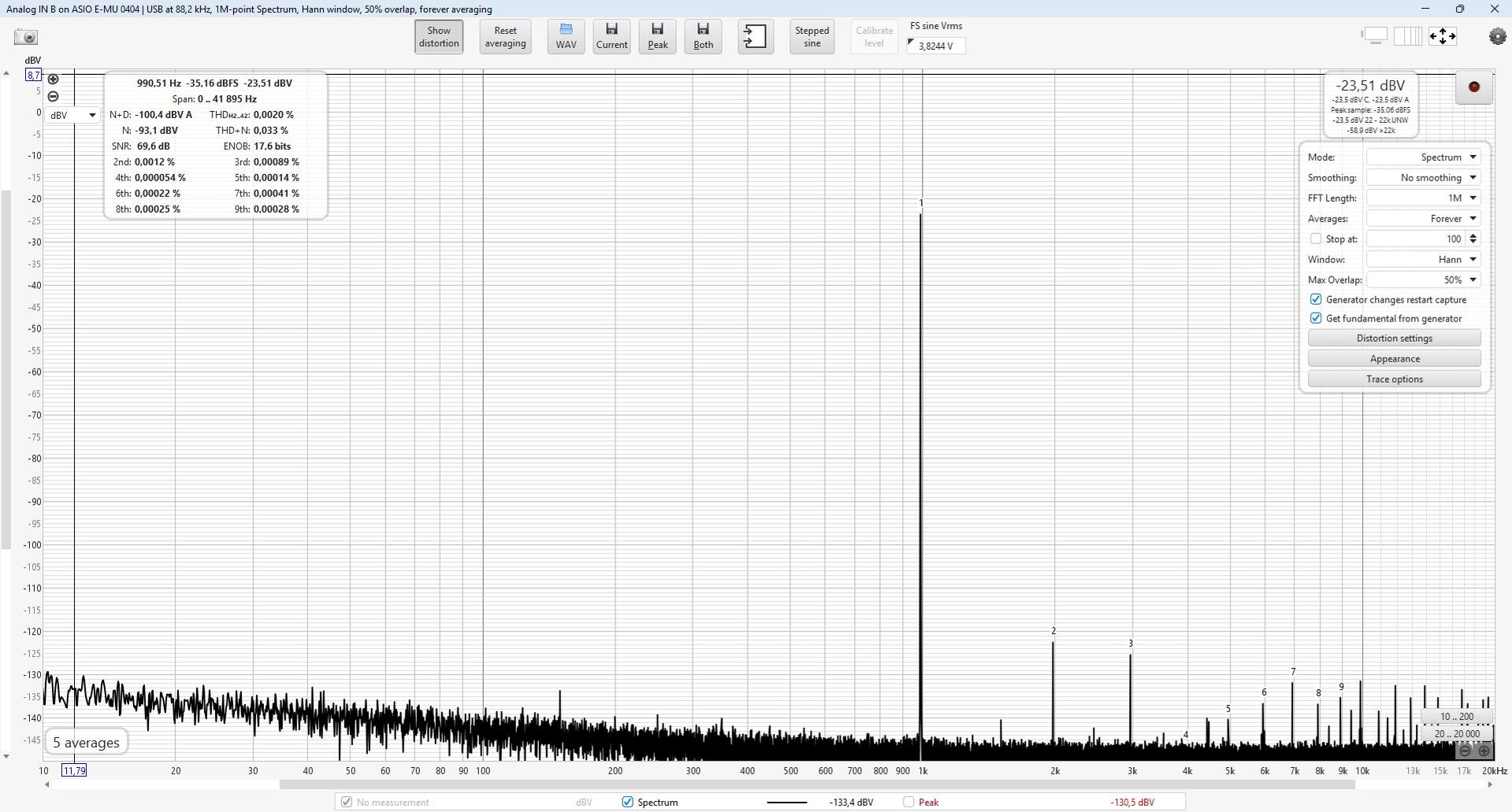This screenshot has height=812, width=1512.
Task: Click the red record button
Action: (1474, 87)
